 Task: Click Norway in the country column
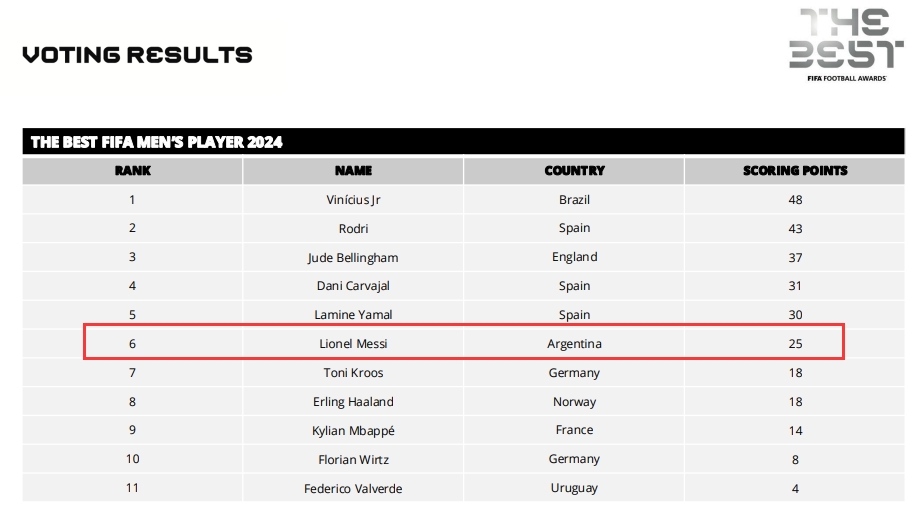pos(574,402)
